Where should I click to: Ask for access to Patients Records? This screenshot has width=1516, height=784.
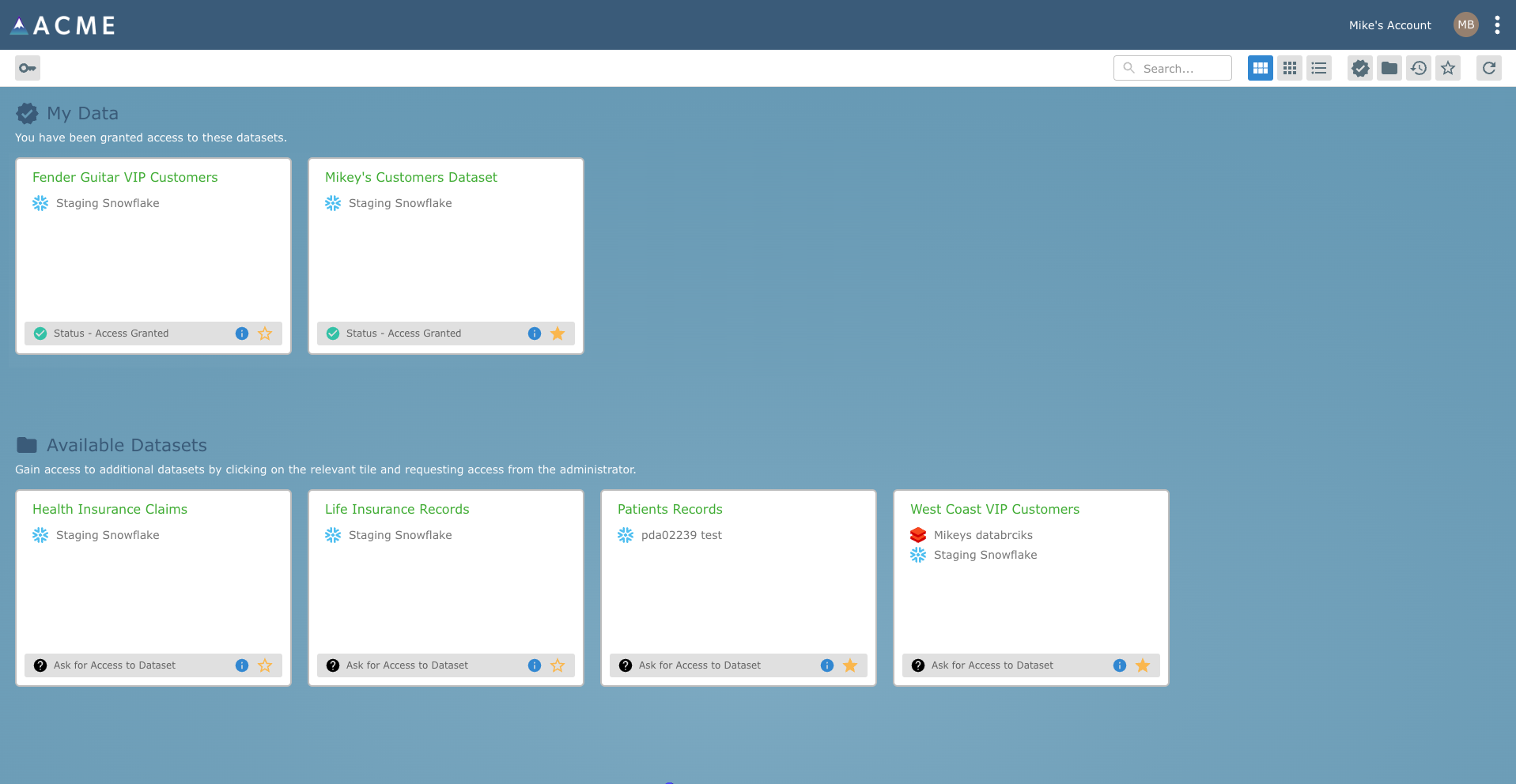(700, 665)
